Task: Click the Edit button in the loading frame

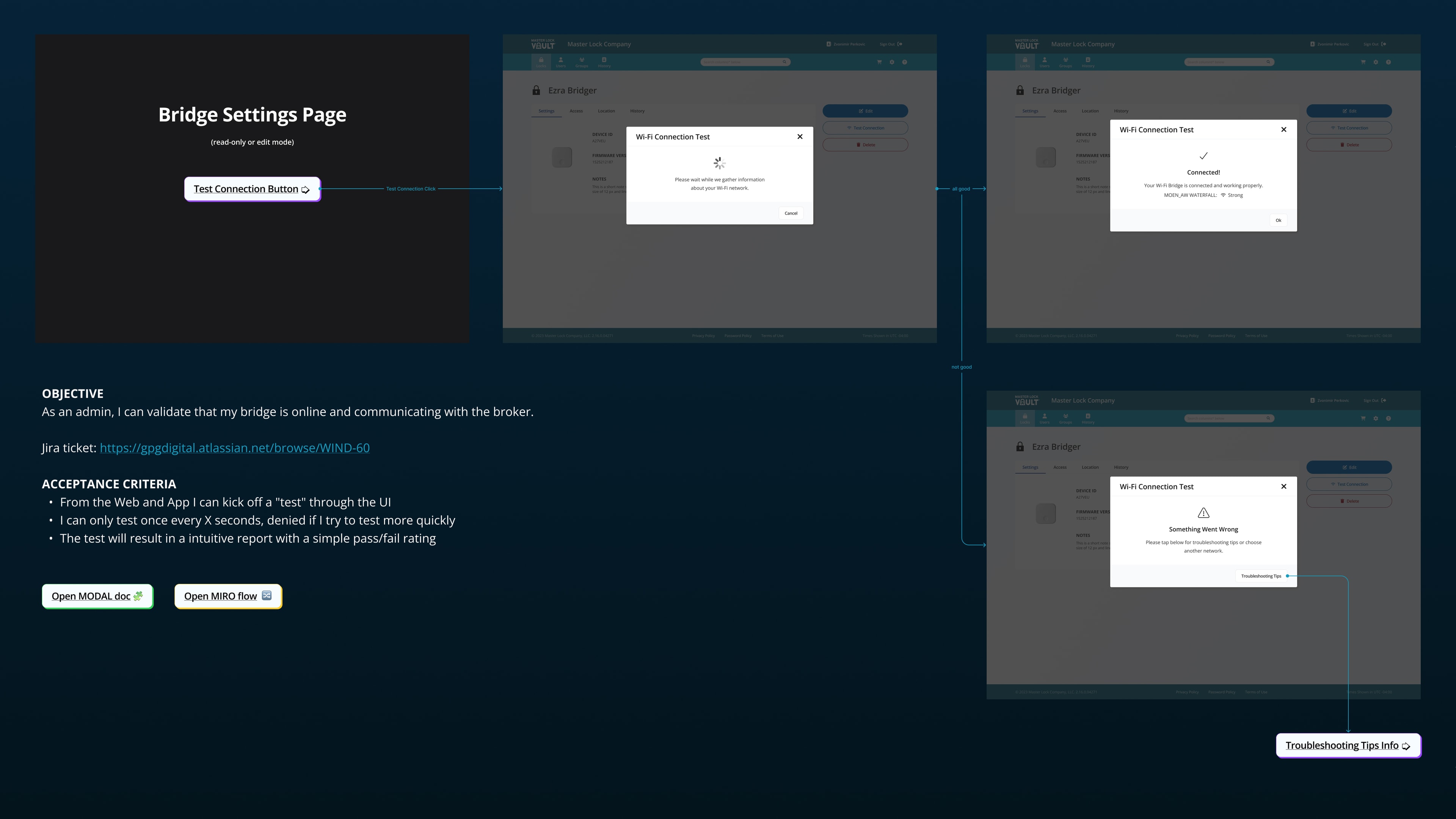Action: 865,111
